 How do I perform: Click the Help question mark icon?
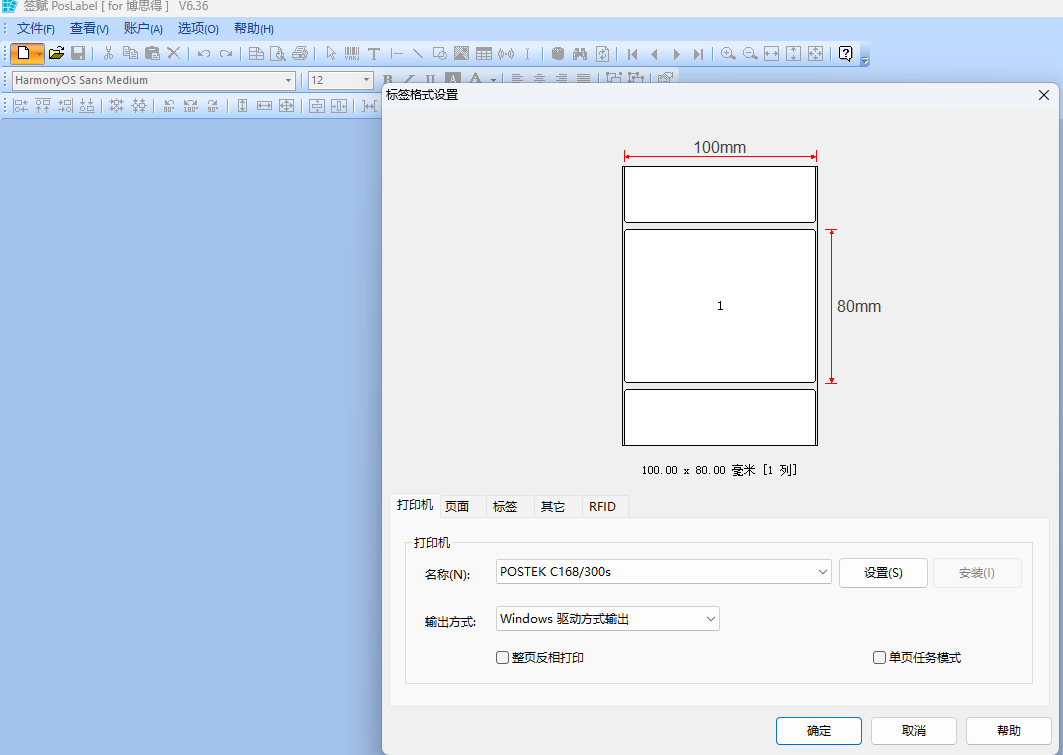coord(845,54)
